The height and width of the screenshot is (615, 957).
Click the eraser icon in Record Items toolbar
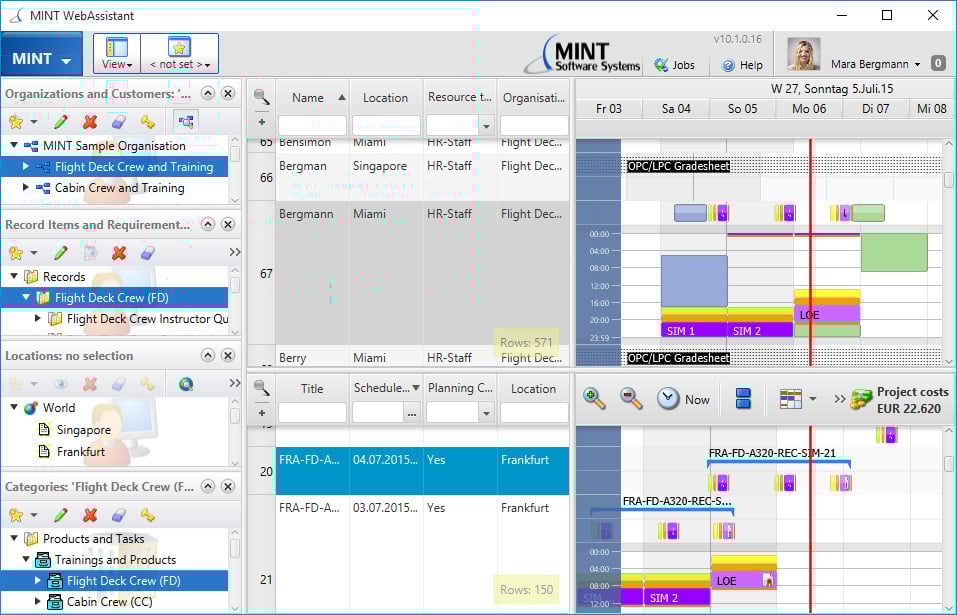[x=148, y=253]
